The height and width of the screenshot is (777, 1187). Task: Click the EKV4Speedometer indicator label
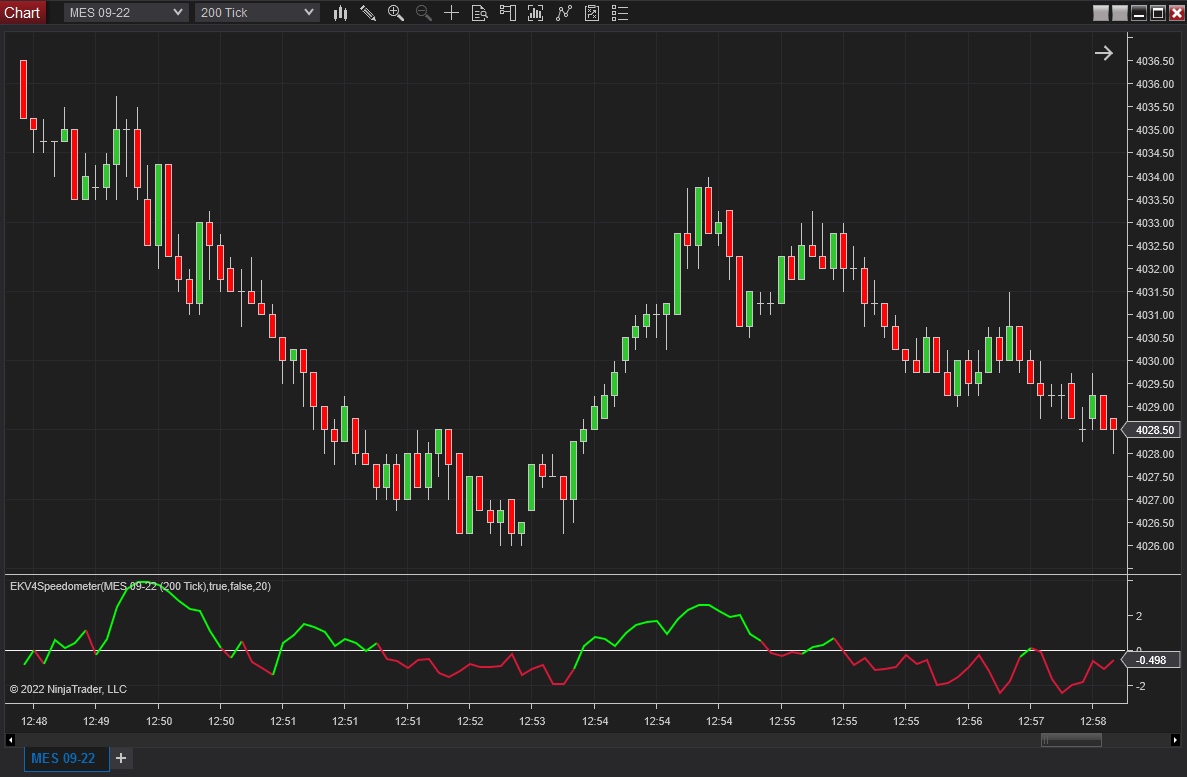point(140,586)
